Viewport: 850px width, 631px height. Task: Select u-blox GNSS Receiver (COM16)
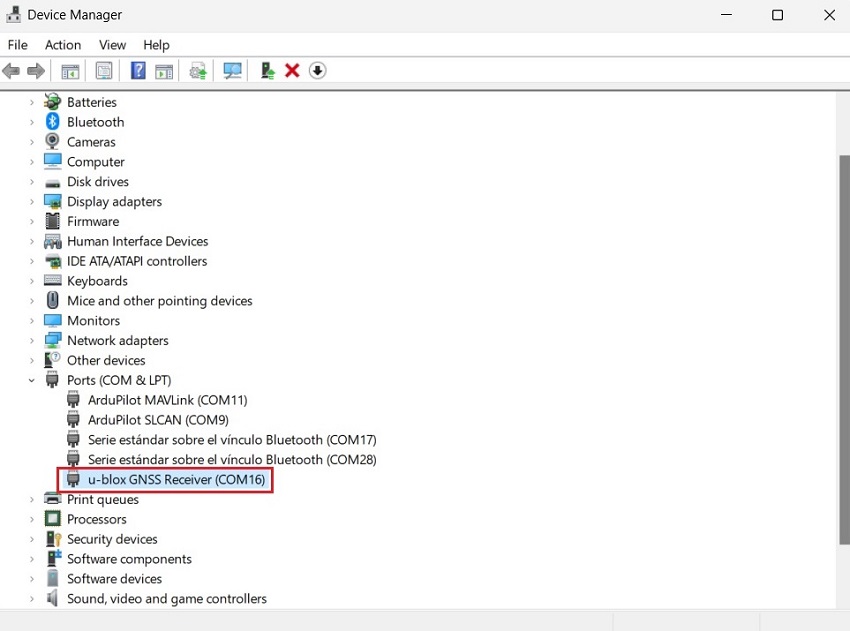[x=176, y=480]
